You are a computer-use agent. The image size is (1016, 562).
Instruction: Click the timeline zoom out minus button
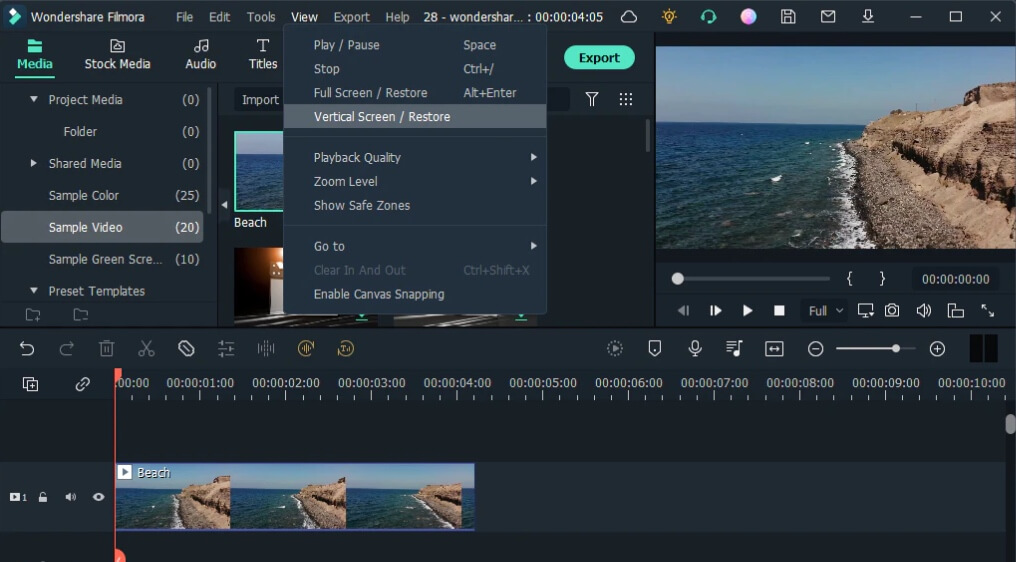[x=815, y=349]
